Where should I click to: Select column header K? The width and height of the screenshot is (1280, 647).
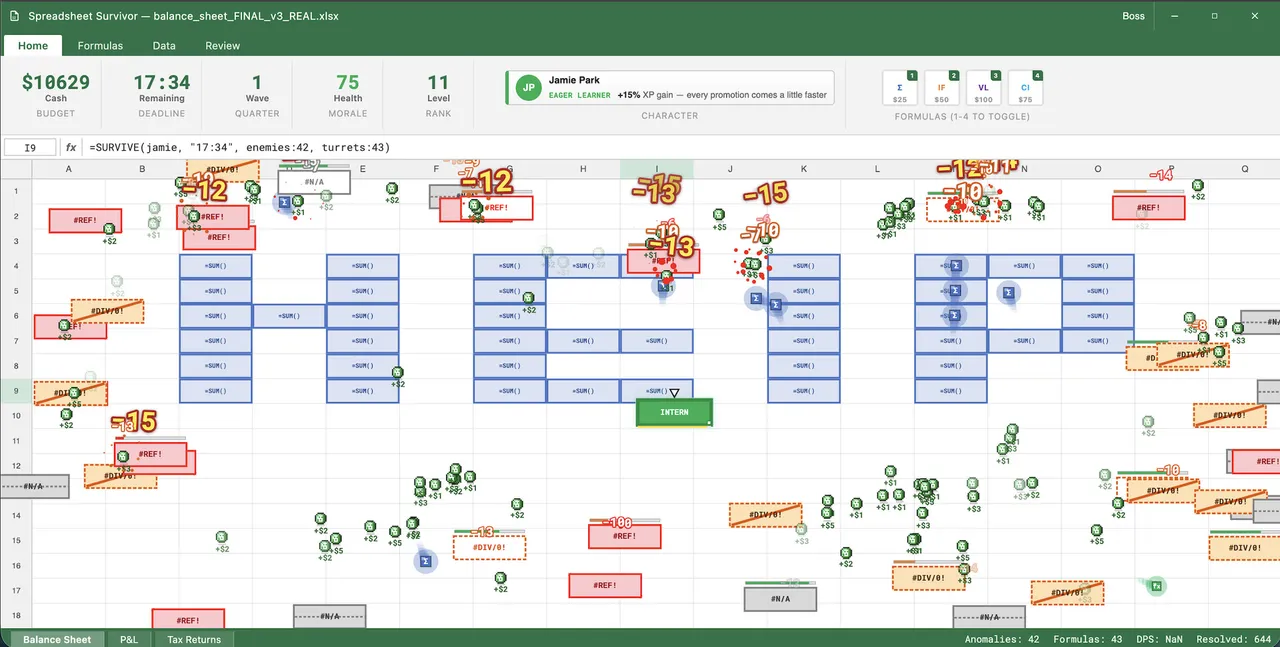pos(804,169)
